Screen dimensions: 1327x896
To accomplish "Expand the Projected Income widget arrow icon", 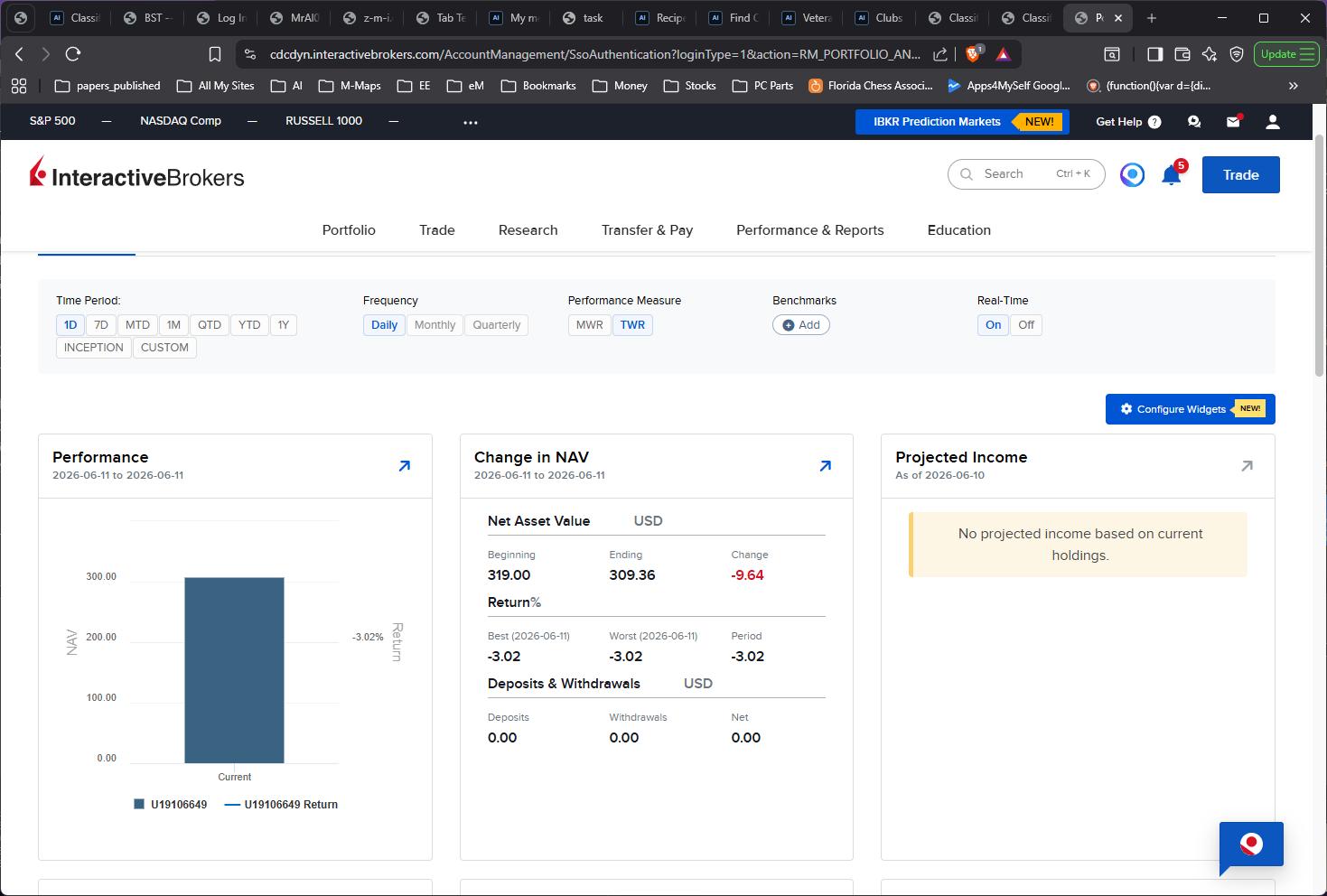I will click(x=1248, y=466).
